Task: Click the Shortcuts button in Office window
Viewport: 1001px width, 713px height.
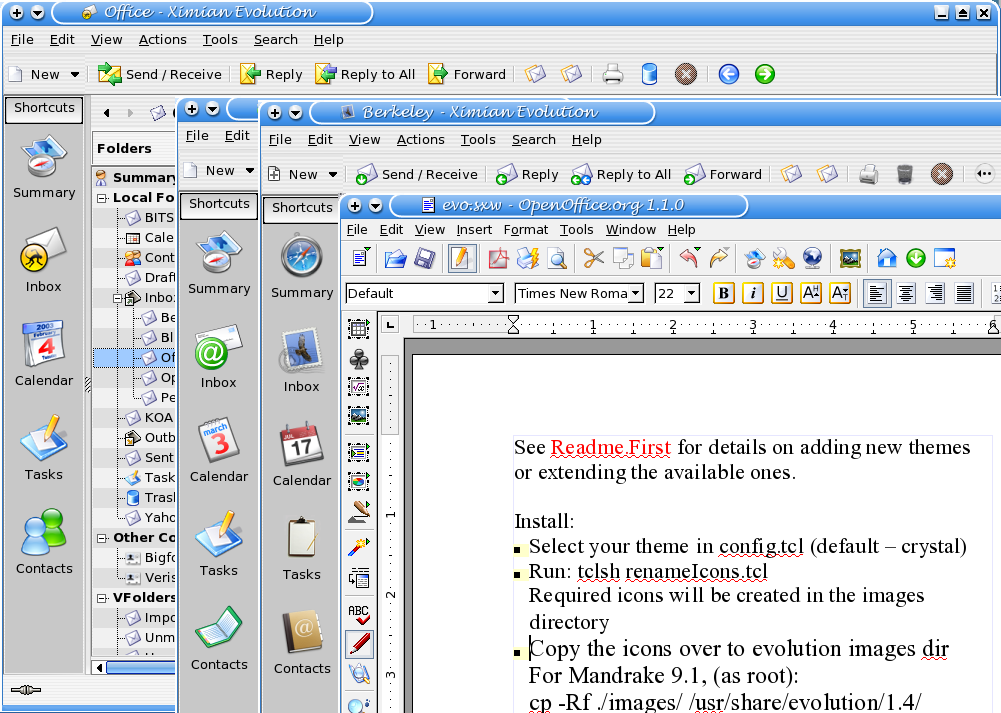Action: [44, 108]
